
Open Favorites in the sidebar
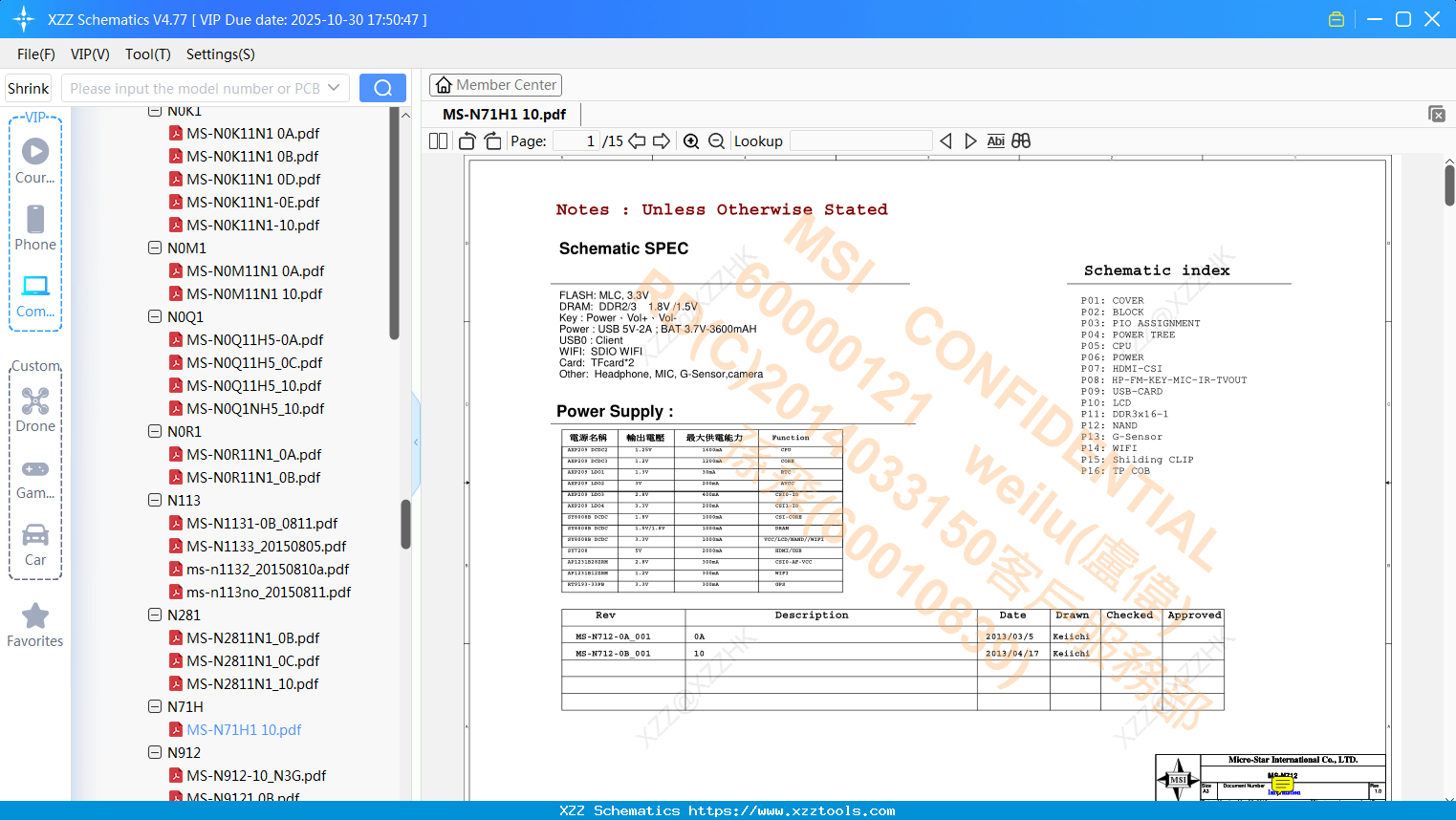[35, 626]
